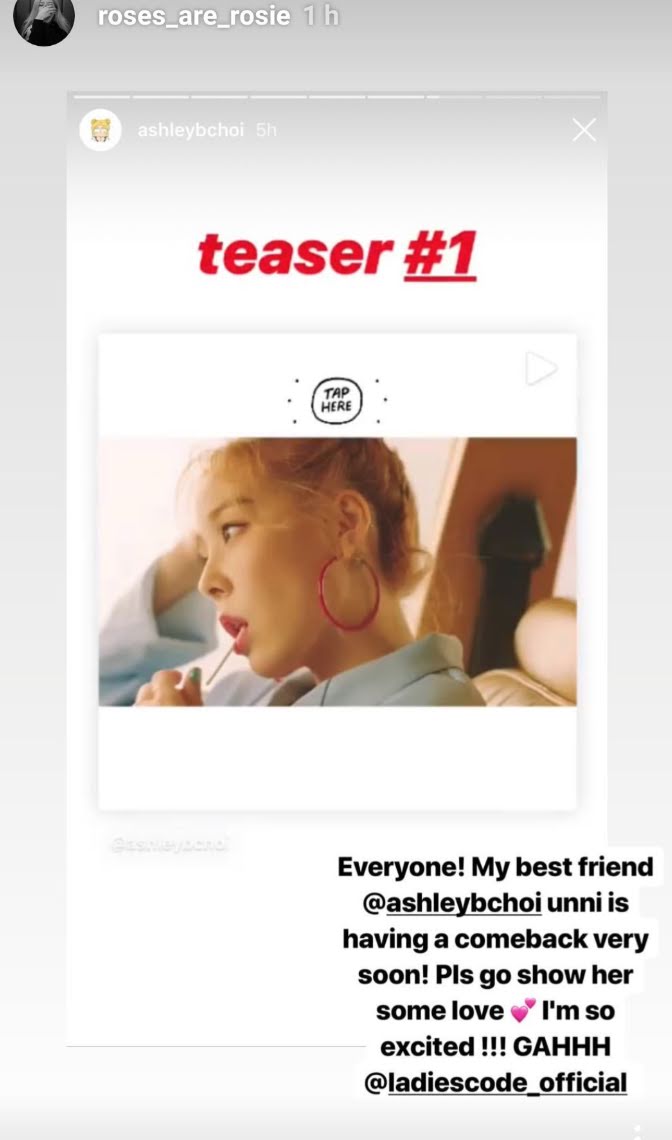Tap the ashleybchoi username in the reshared story
This screenshot has height=1140, width=672.
click(x=191, y=130)
